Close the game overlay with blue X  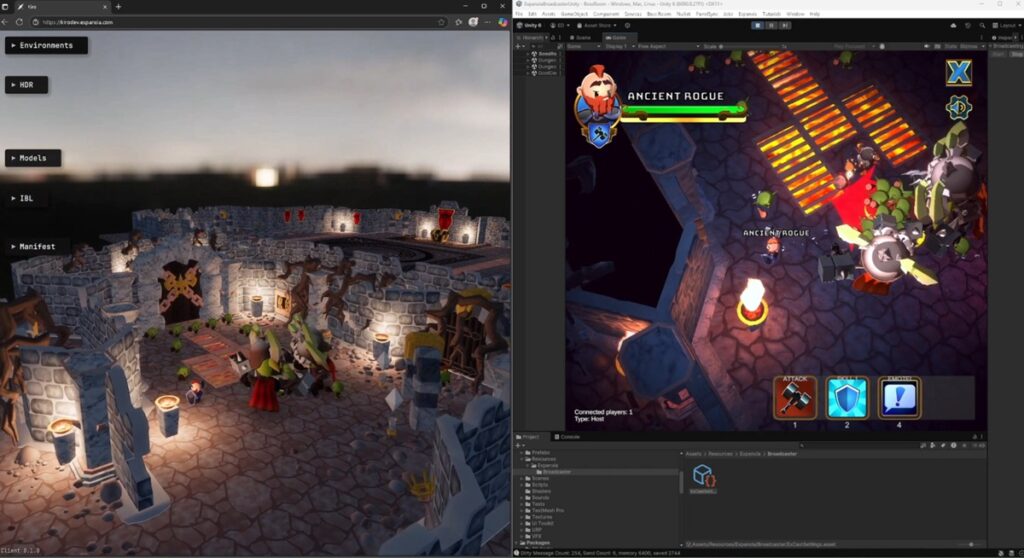(x=959, y=71)
